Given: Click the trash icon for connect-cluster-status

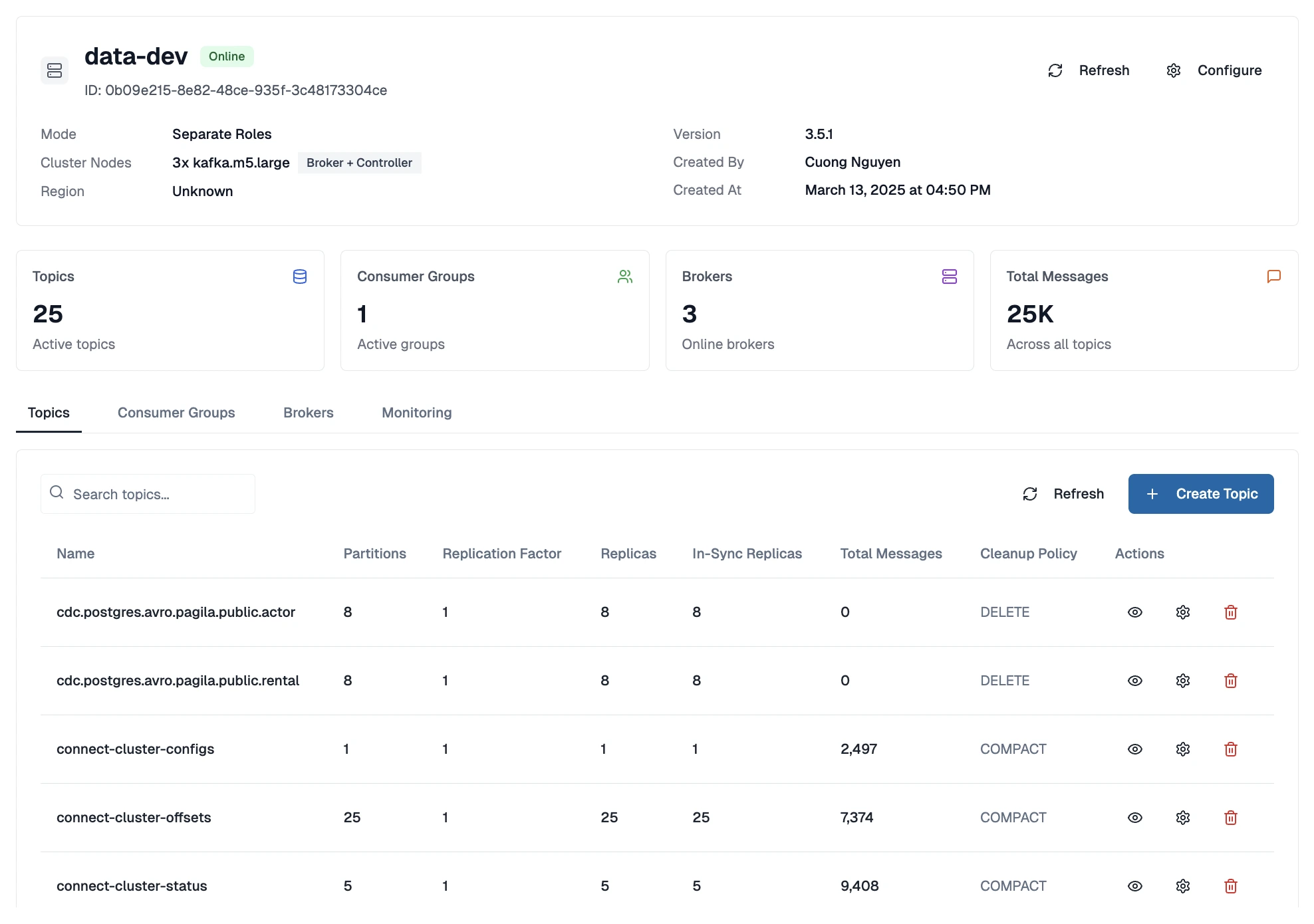Looking at the screenshot, I should pyautogui.click(x=1230, y=886).
